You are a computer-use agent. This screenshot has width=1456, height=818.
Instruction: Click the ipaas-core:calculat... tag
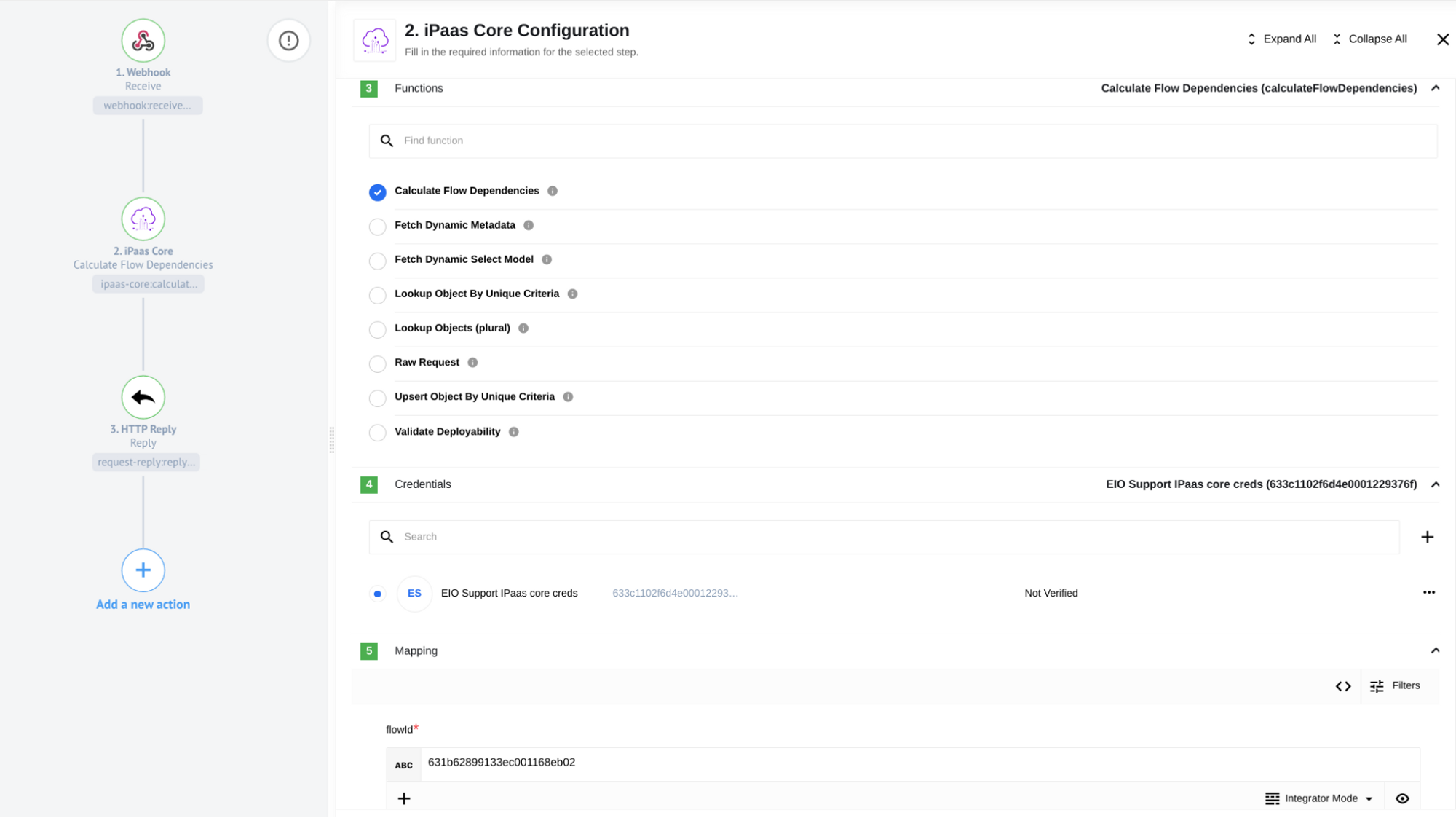(149, 284)
